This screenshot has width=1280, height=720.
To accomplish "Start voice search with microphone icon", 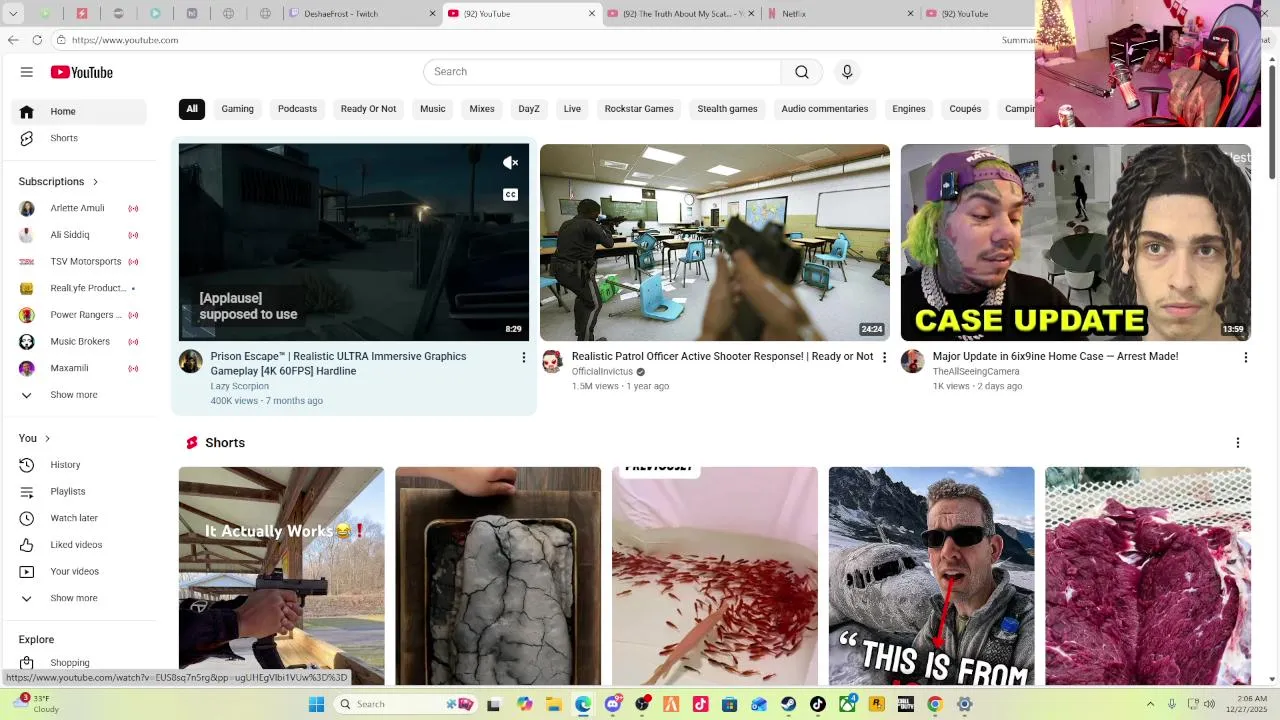I will pos(847,72).
